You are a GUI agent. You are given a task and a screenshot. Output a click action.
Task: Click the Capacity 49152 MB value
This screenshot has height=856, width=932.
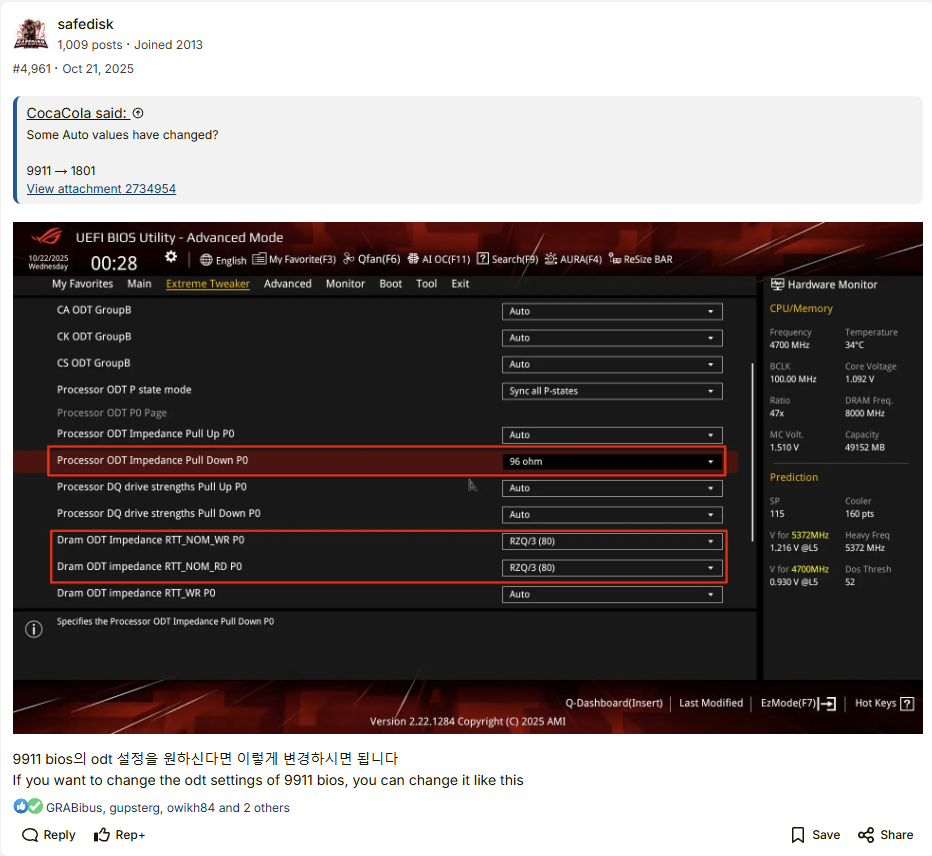click(865, 448)
